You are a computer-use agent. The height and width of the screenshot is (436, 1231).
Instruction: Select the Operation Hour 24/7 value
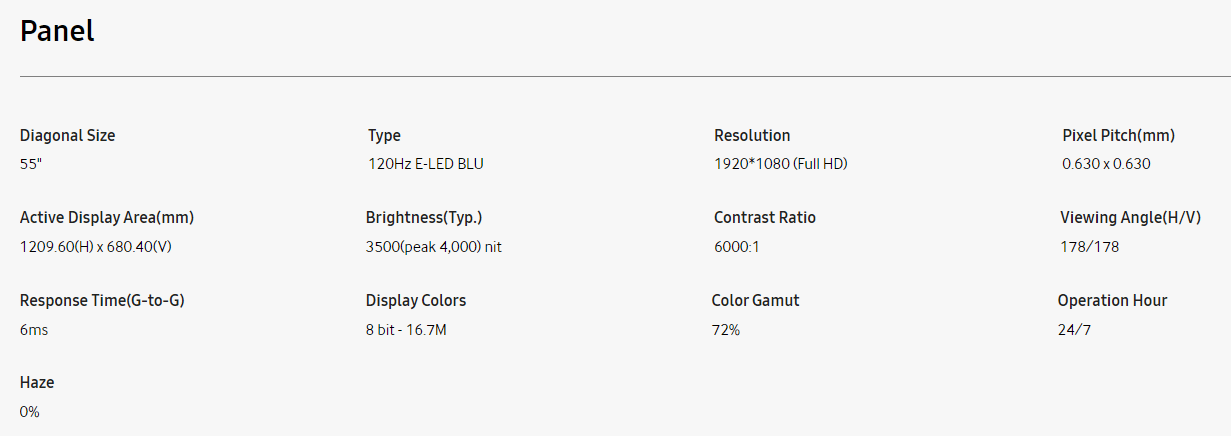pyautogui.click(x=1074, y=329)
